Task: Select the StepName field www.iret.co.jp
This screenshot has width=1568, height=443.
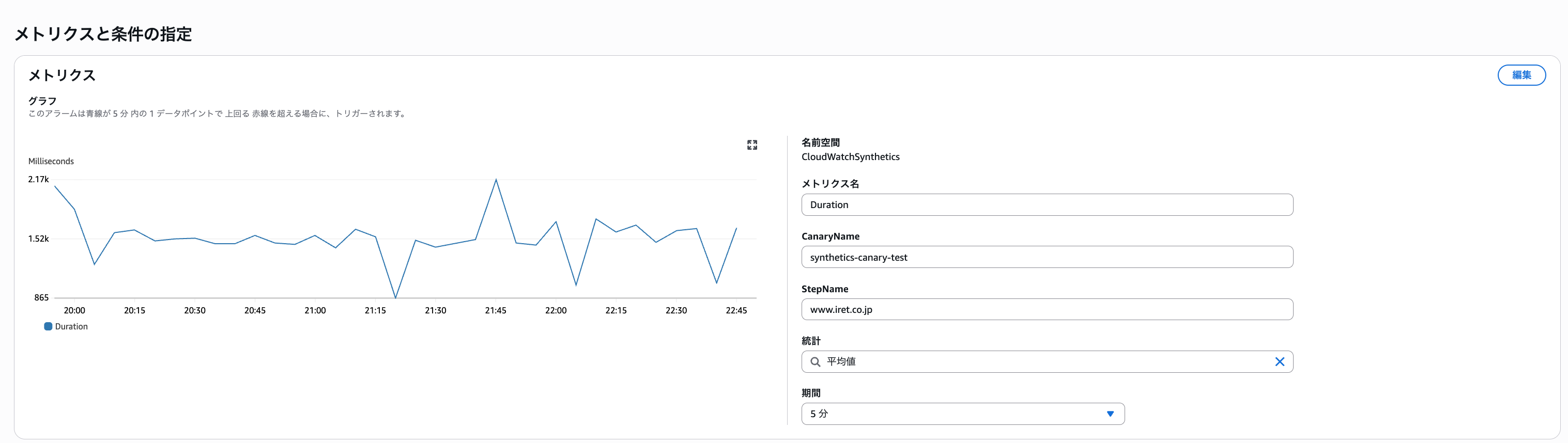Action: (x=1047, y=310)
